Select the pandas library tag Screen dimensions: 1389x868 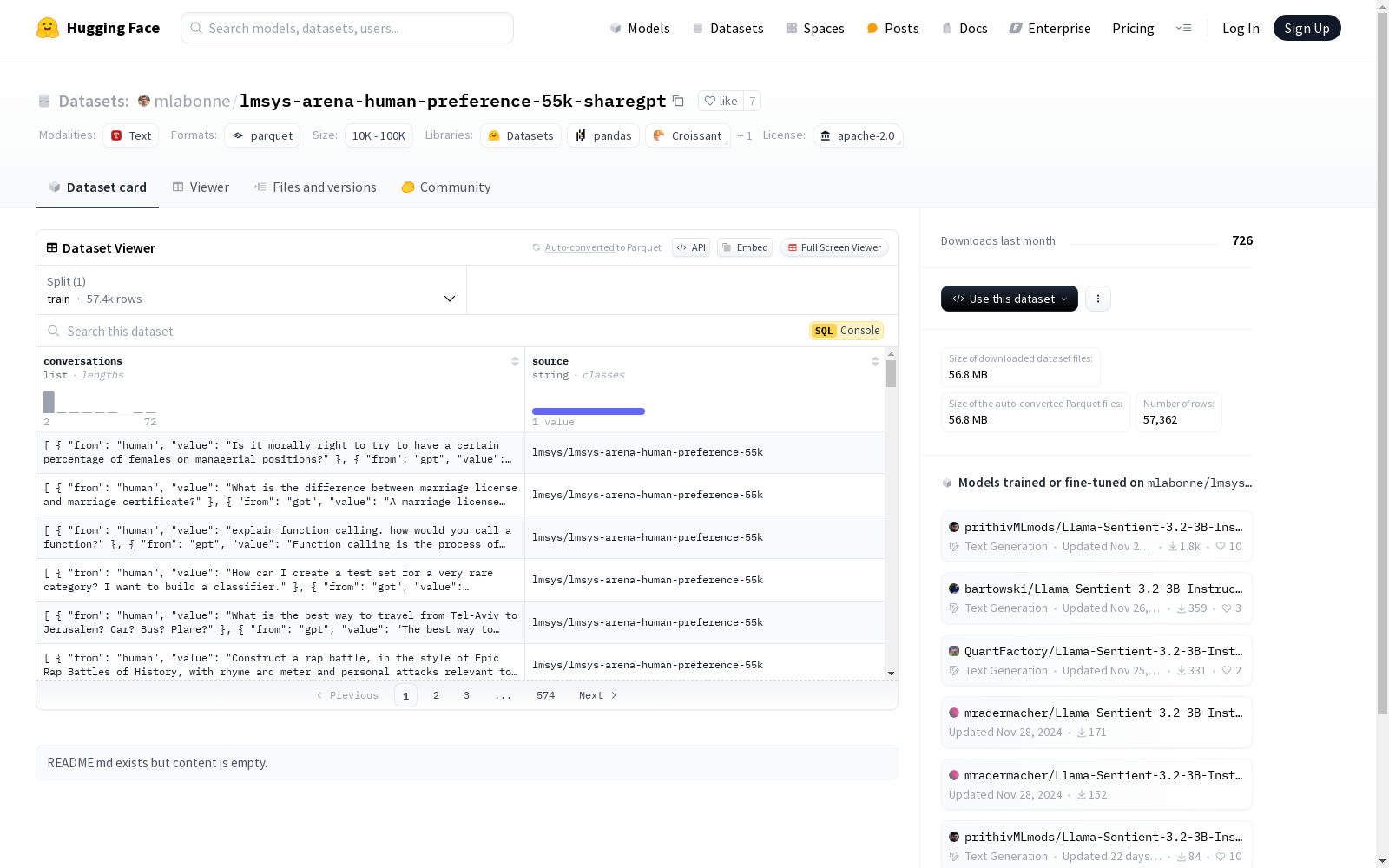pyautogui.click(x=603, y=135)
